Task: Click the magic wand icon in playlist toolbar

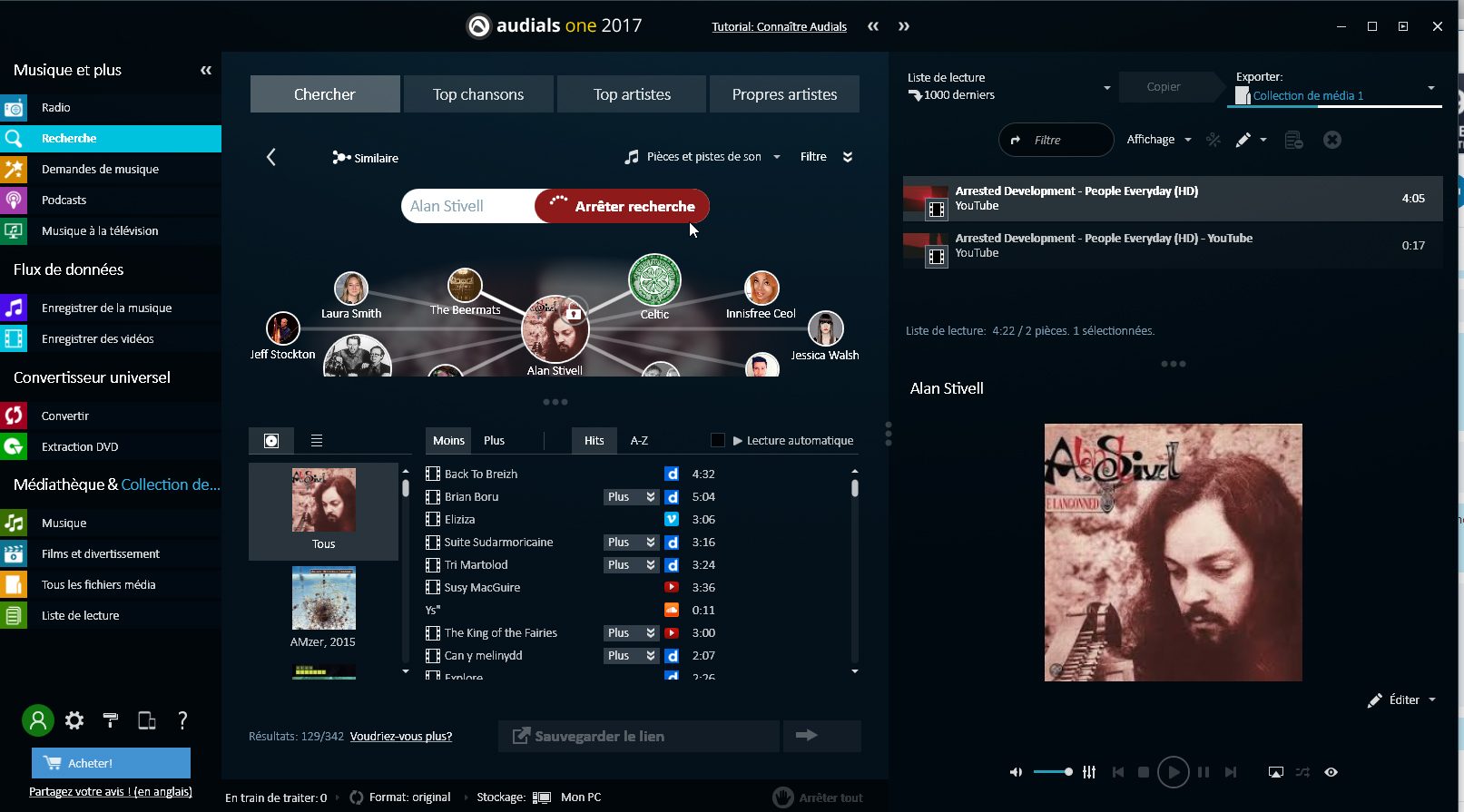Action: (1213, 140)
